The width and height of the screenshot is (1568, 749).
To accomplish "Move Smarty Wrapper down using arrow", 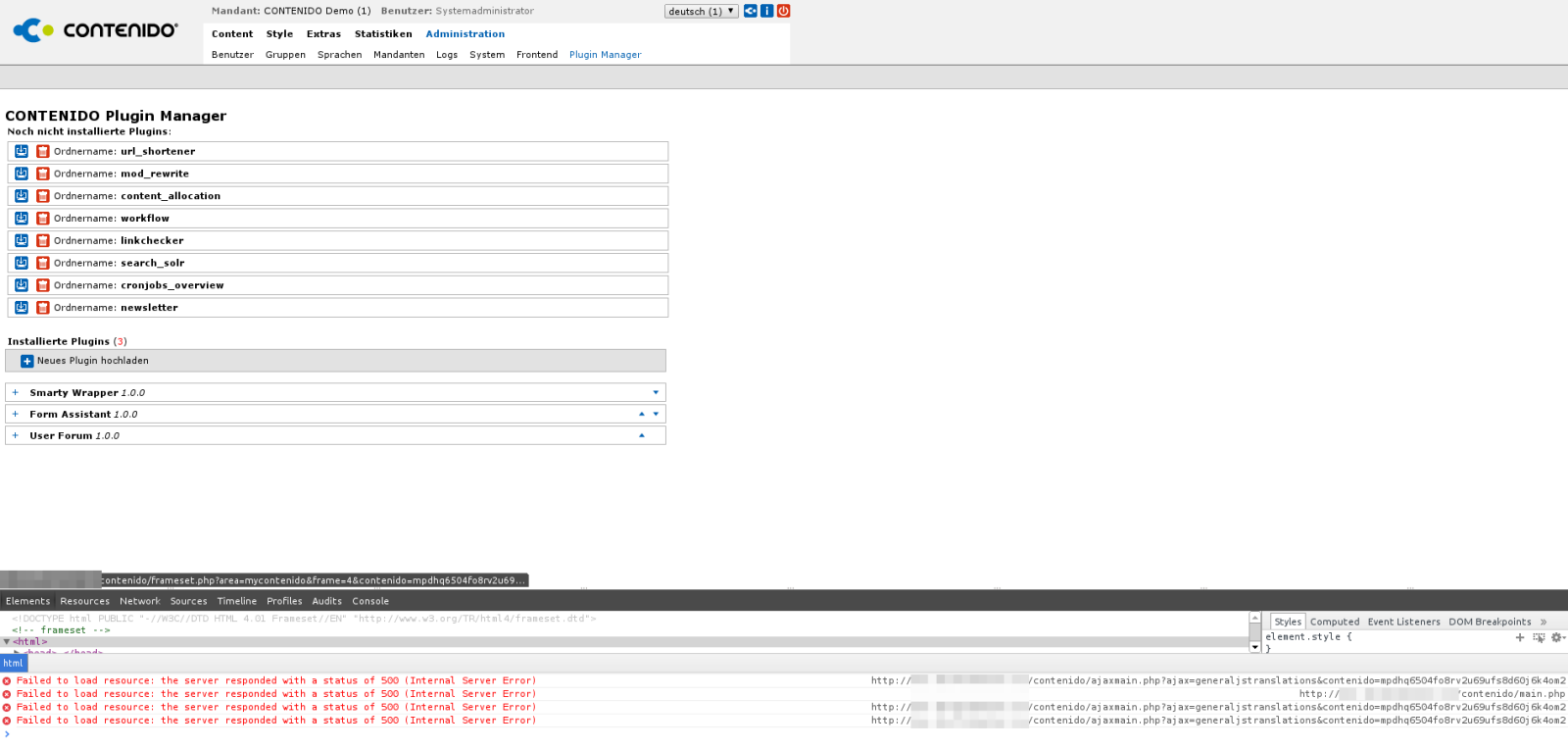I will click(x=656, y=392).
